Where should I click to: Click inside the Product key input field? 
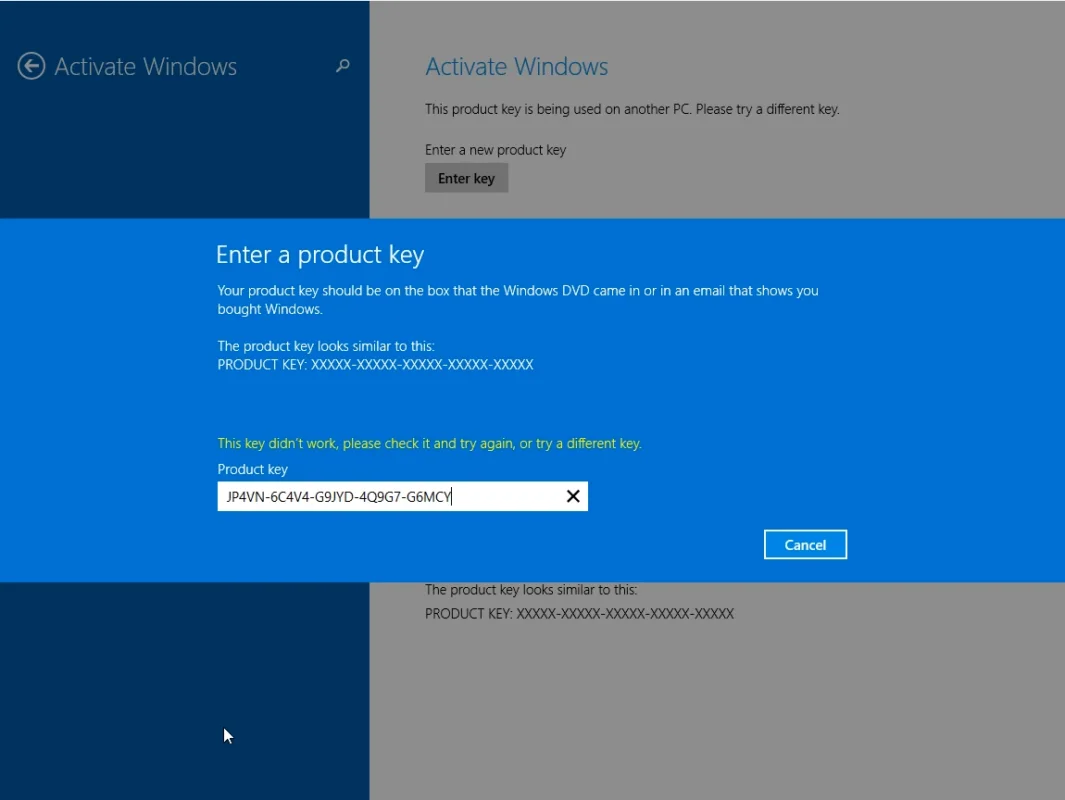[x=400, y=496]
